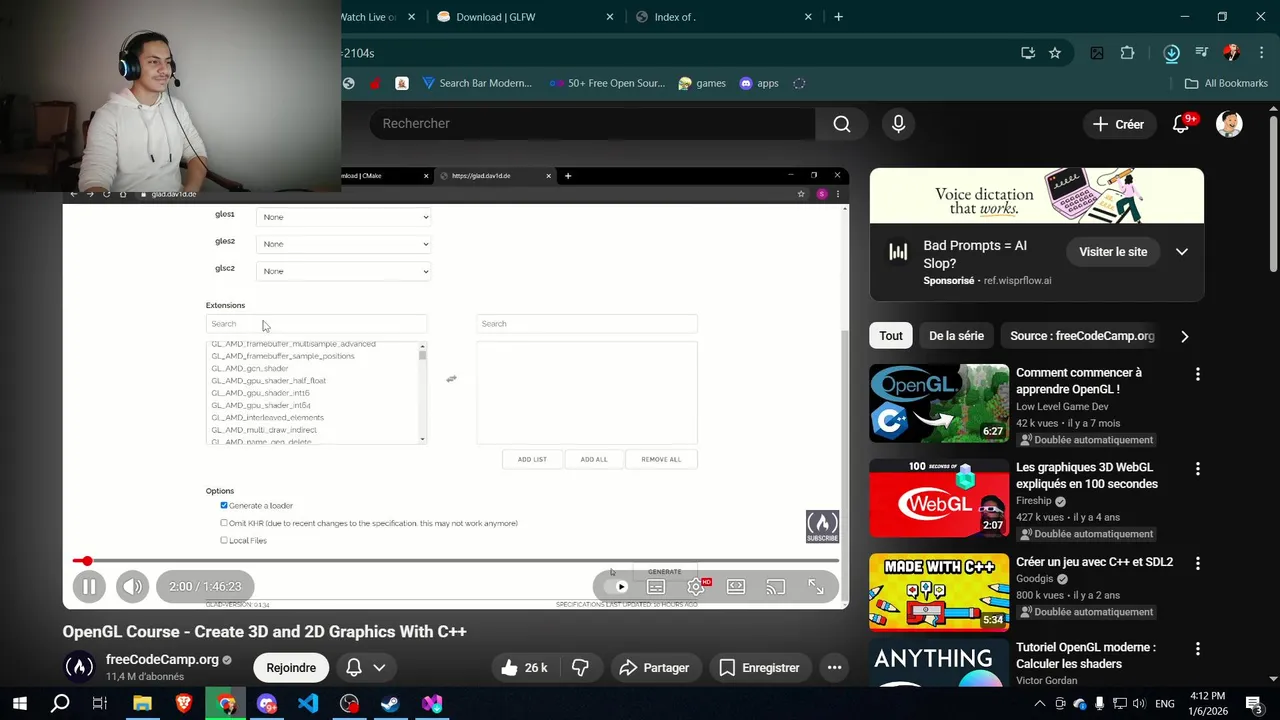Open Créer un jeu avec C++ thumbnail
The height and width of the screenshot is (720, 1280).
coord(939,592)
